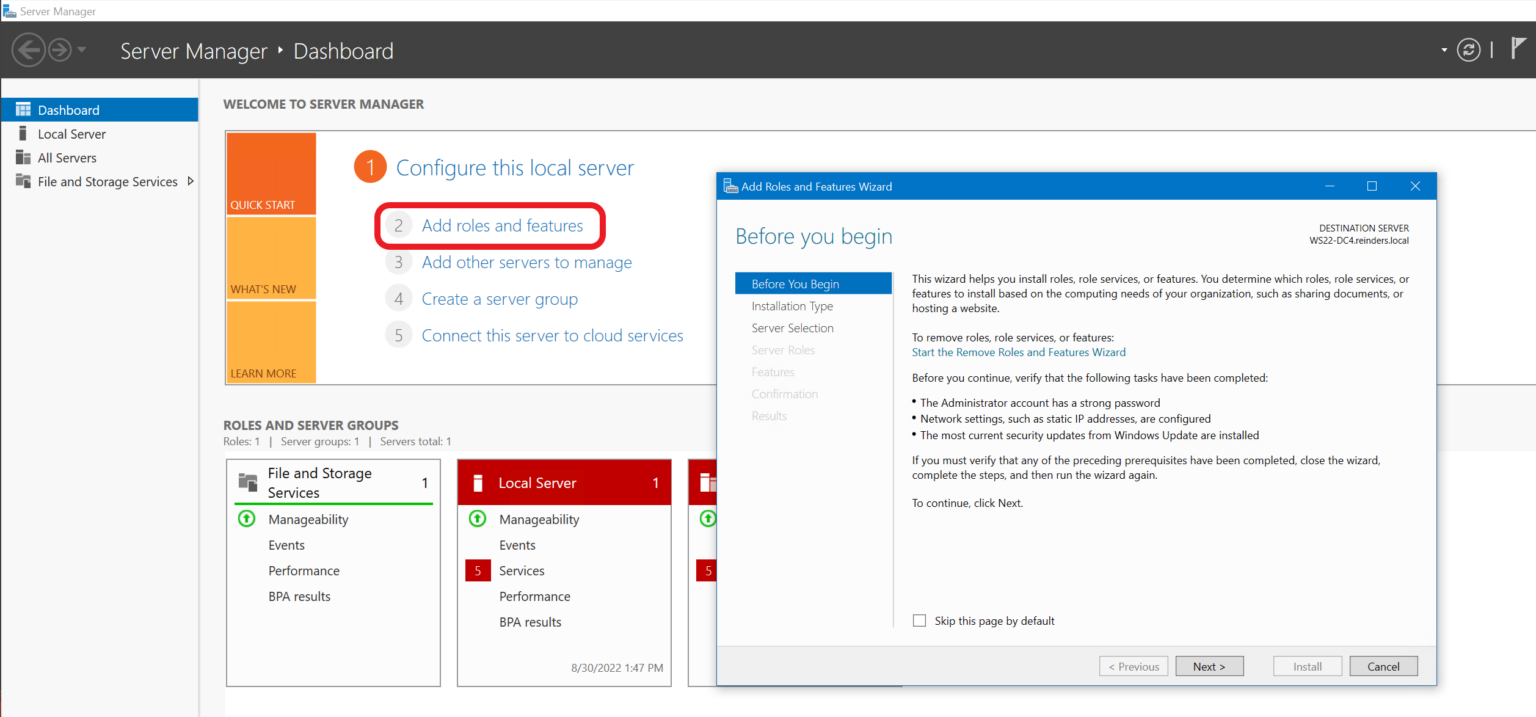Open the dropdown caret beside the refresh icon
This screenshot has width=1536, height=717.
click(x=1444, y=49)
